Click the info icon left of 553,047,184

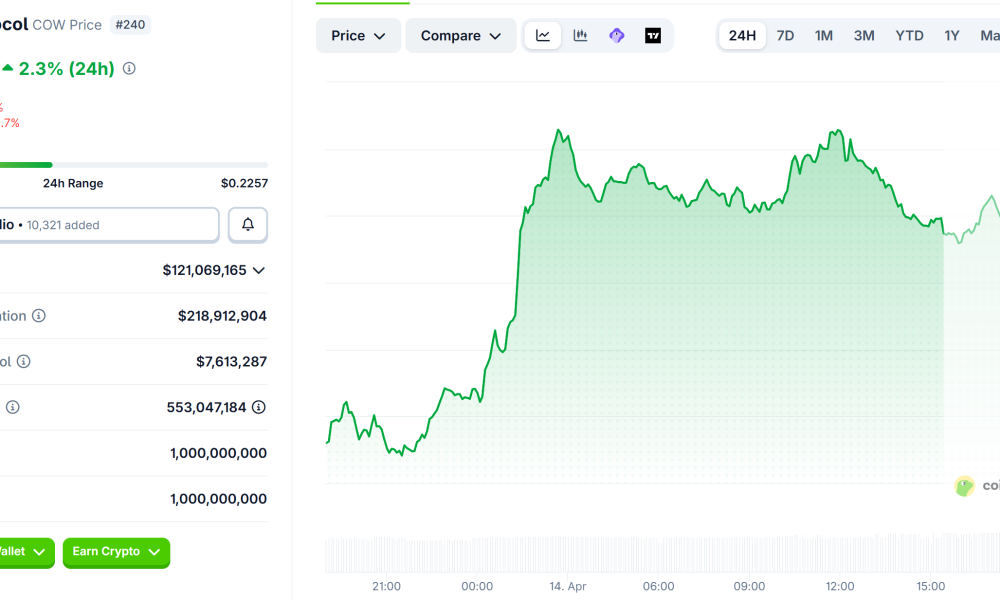tap(11, 407)
